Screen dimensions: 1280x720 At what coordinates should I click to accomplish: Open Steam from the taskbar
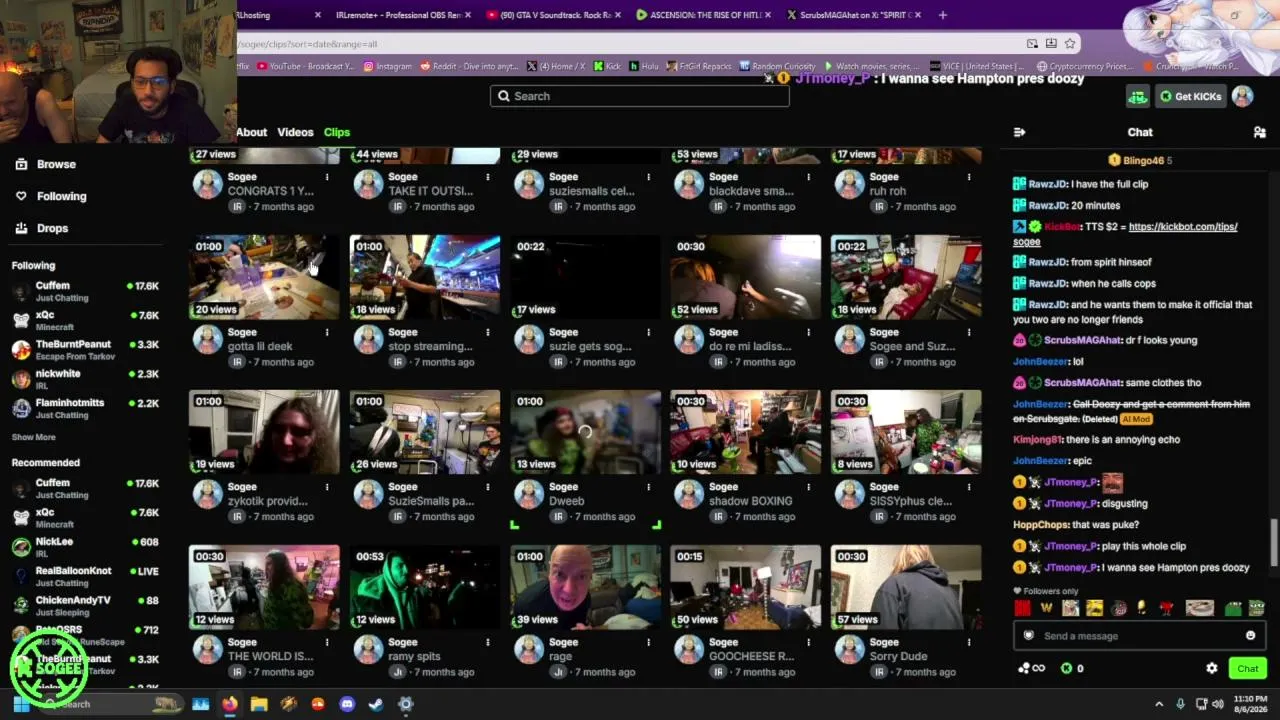tap(376, 704)
